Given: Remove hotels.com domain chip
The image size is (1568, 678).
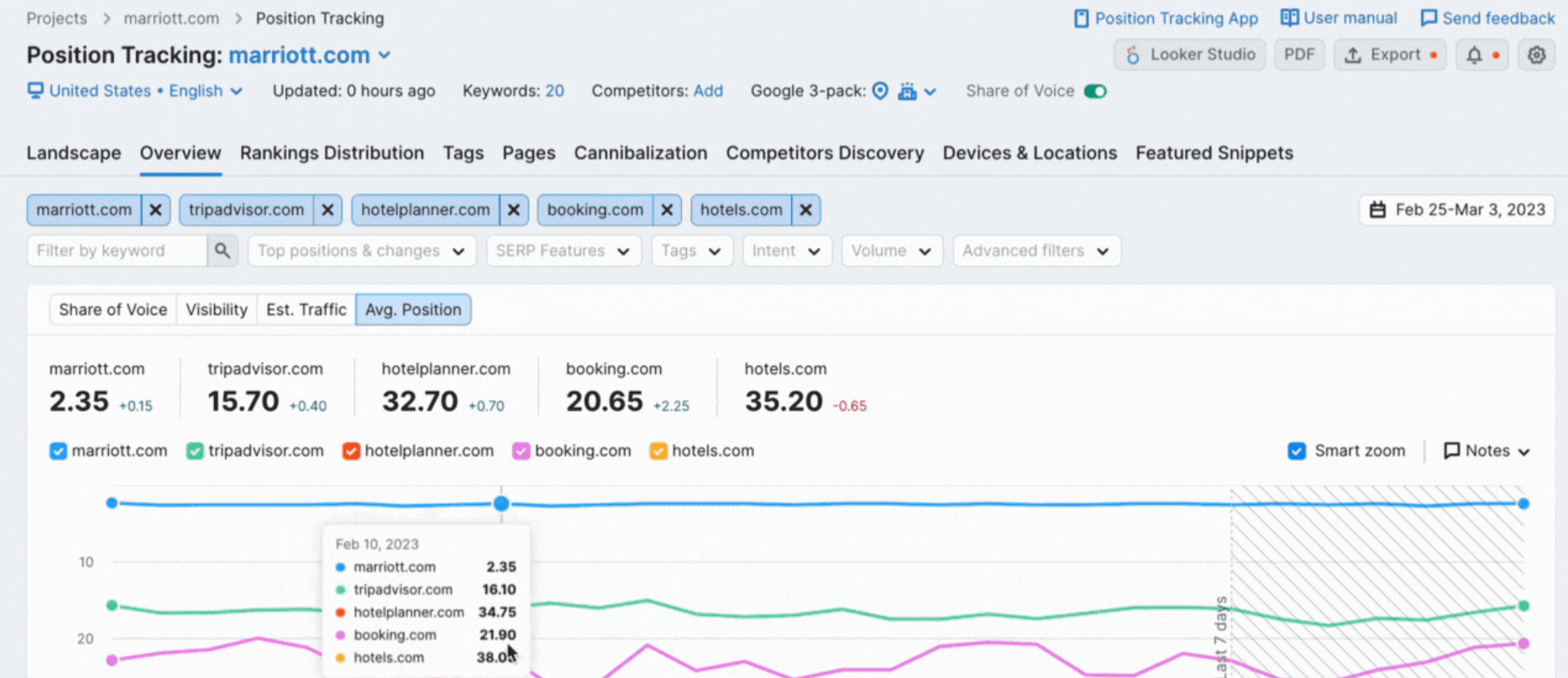Looking at the screenshot, I should coord(806,210).
